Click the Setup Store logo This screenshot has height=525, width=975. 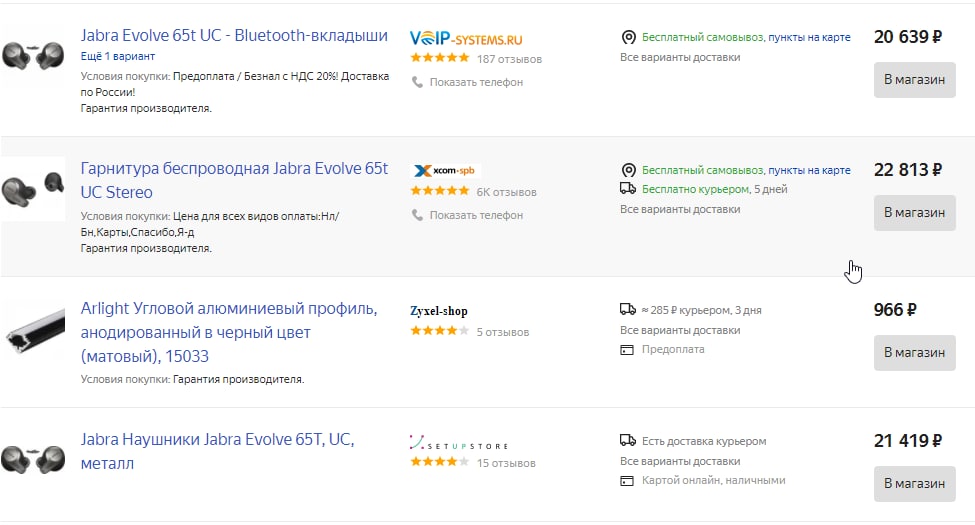tap(459, 443)
